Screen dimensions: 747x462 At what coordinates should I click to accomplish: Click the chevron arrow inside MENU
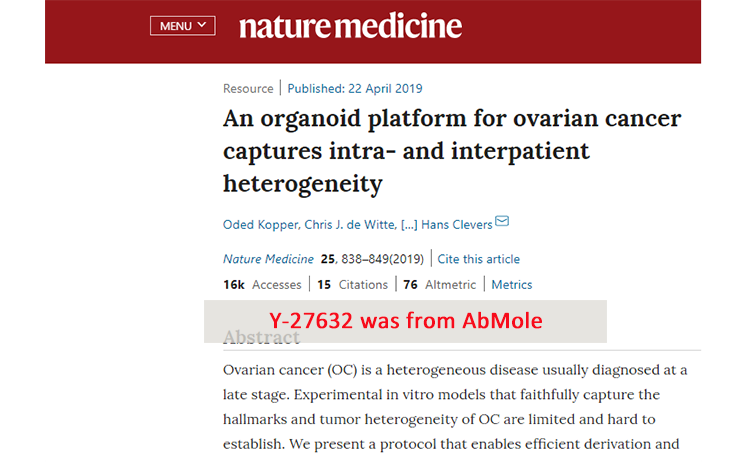[202, 25]
